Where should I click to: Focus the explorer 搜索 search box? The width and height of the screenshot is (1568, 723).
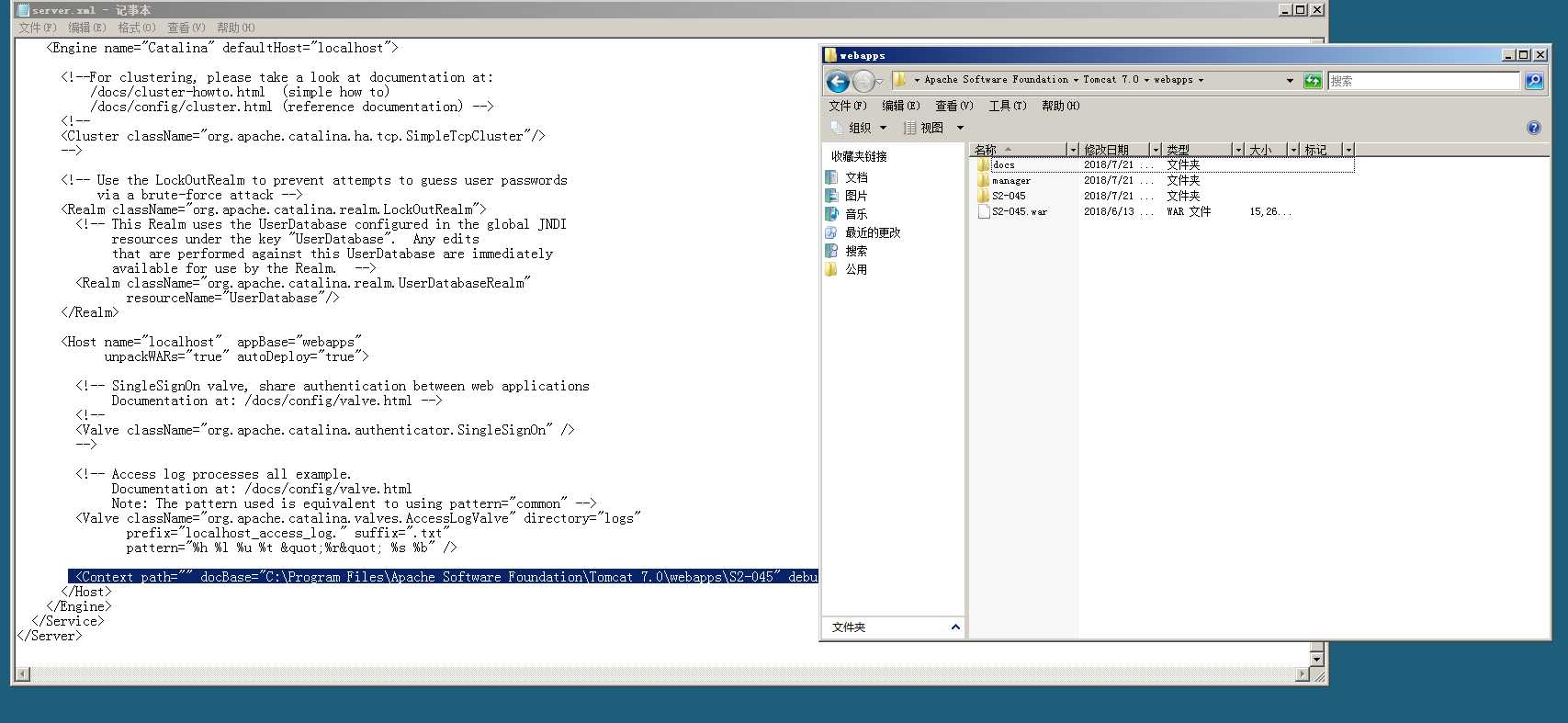pyautogui.click(x=1423, y=81)
